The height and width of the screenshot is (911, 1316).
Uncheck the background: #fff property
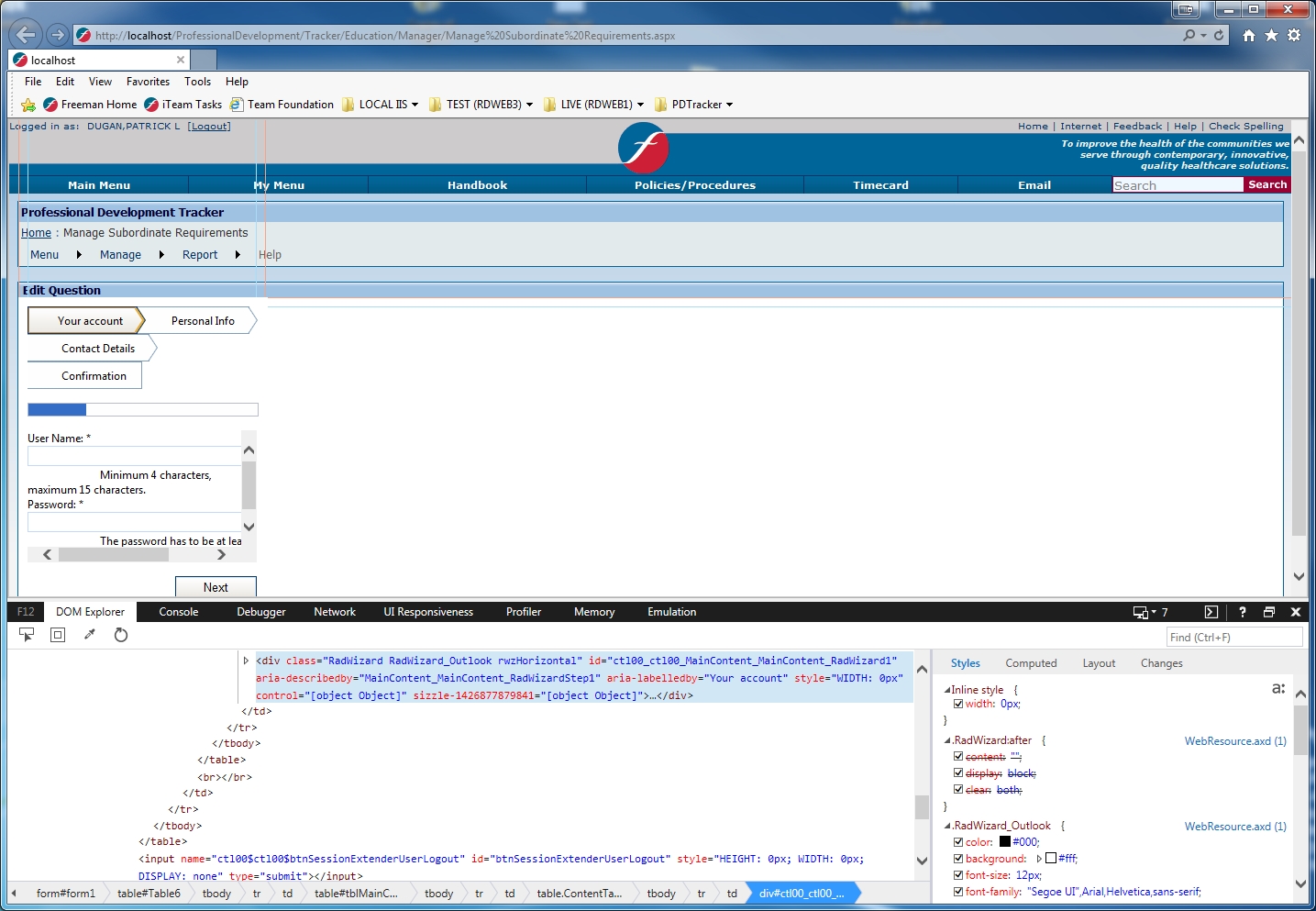958,859
